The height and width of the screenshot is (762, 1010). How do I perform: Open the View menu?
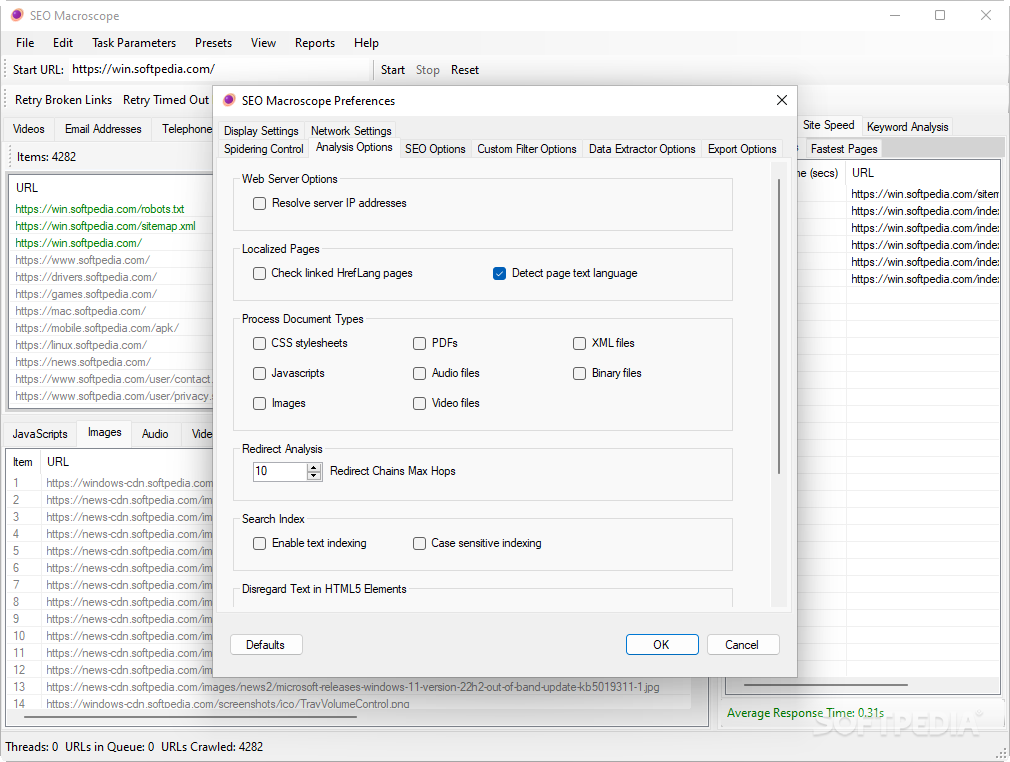click(263, 43)
